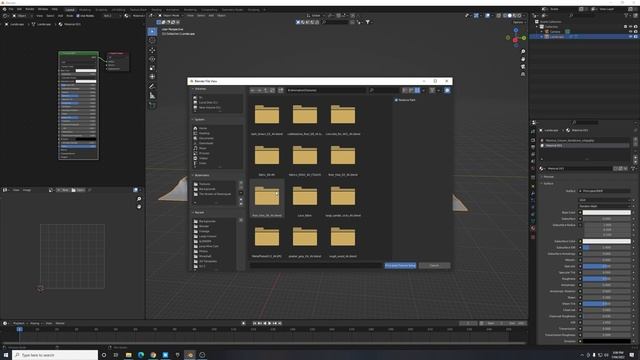Open the Object Mode dropdown in viewport
640x360 pixels.
click(x=170, y=16)
